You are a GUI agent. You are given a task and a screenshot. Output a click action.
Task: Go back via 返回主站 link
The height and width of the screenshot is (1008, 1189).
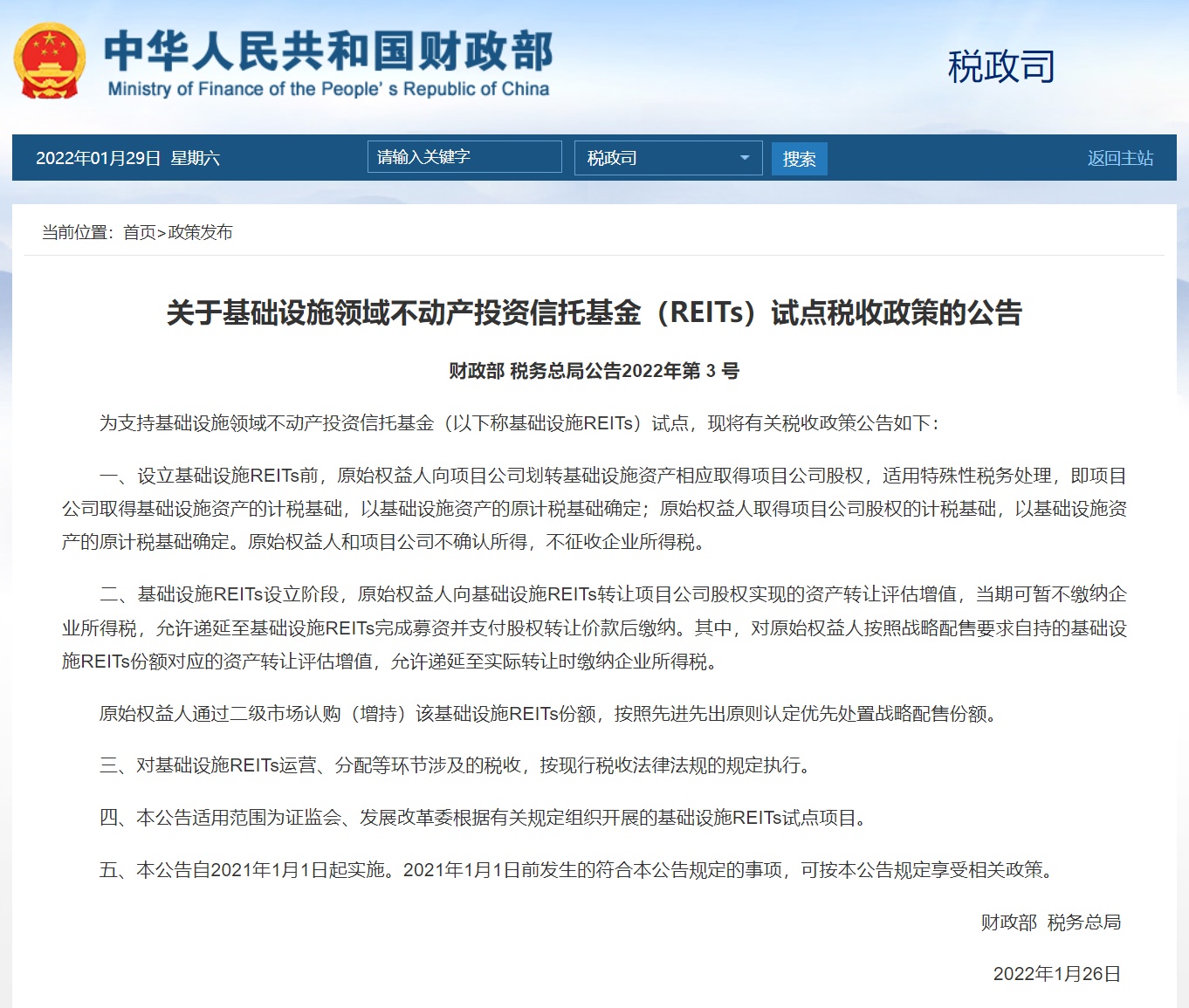tap(1120, 158)
